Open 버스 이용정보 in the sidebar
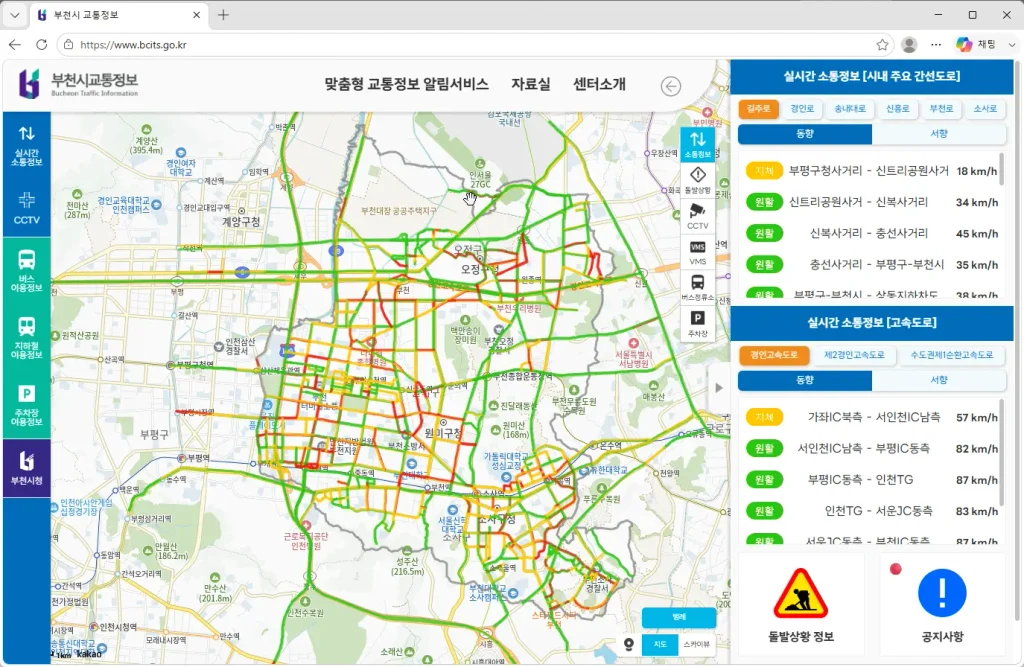 click(27, 270)
